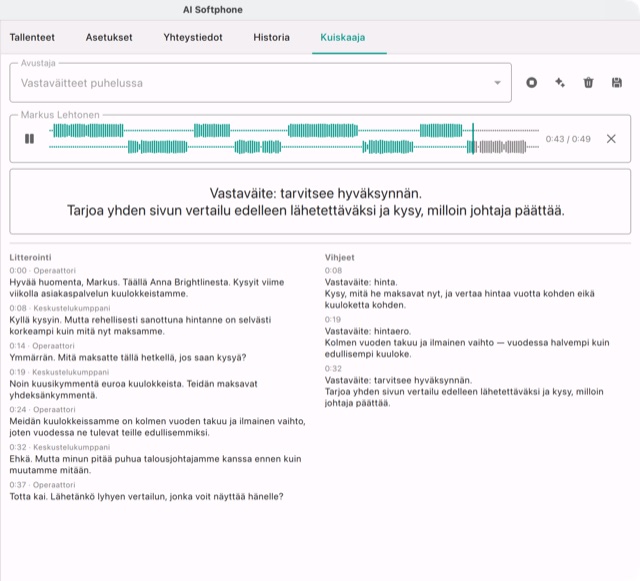Close the audio player with X
Screen dimensions: 640x581
coord(611,139)
